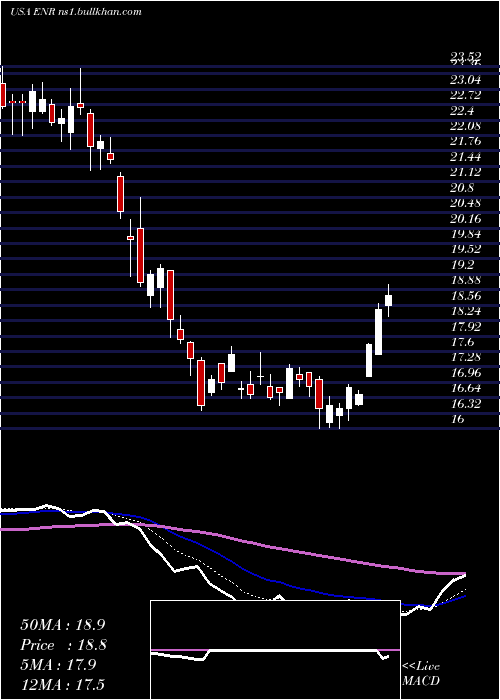Click the 18.88 price axis label

coord(466,280)
